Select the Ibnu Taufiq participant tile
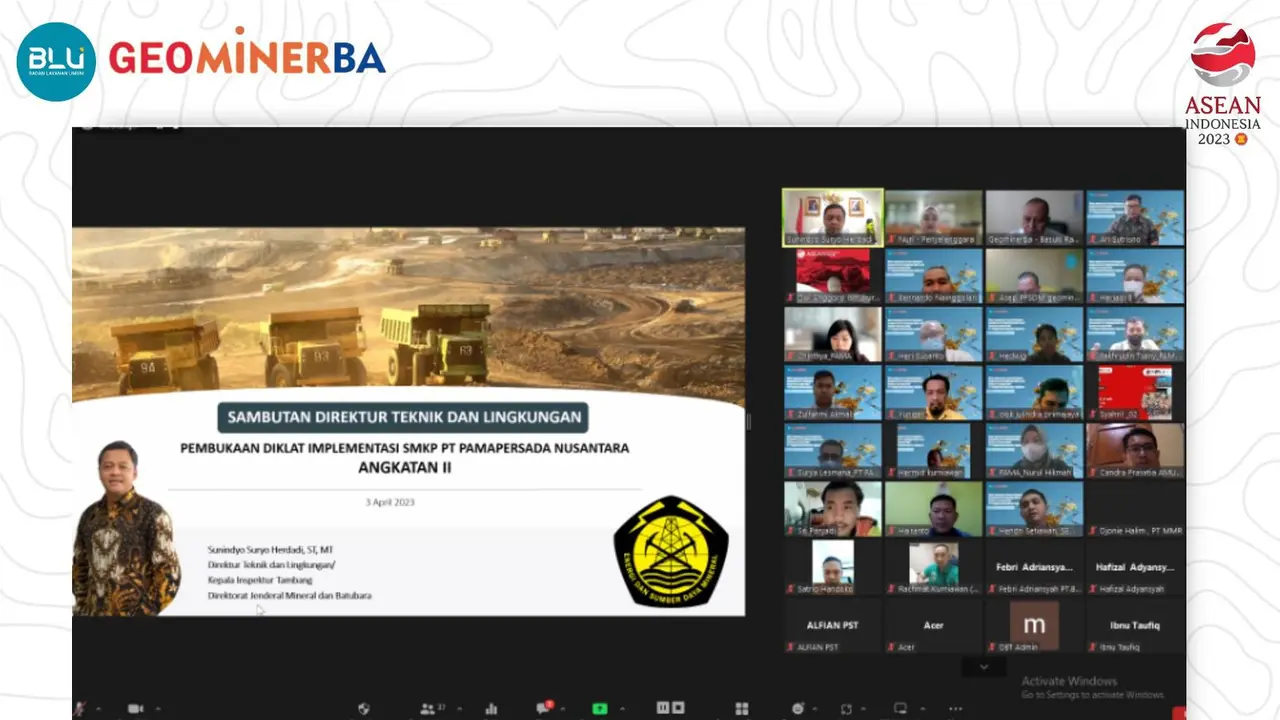This screenshot has width=1280, height=720. click(x=1136, y=625)
